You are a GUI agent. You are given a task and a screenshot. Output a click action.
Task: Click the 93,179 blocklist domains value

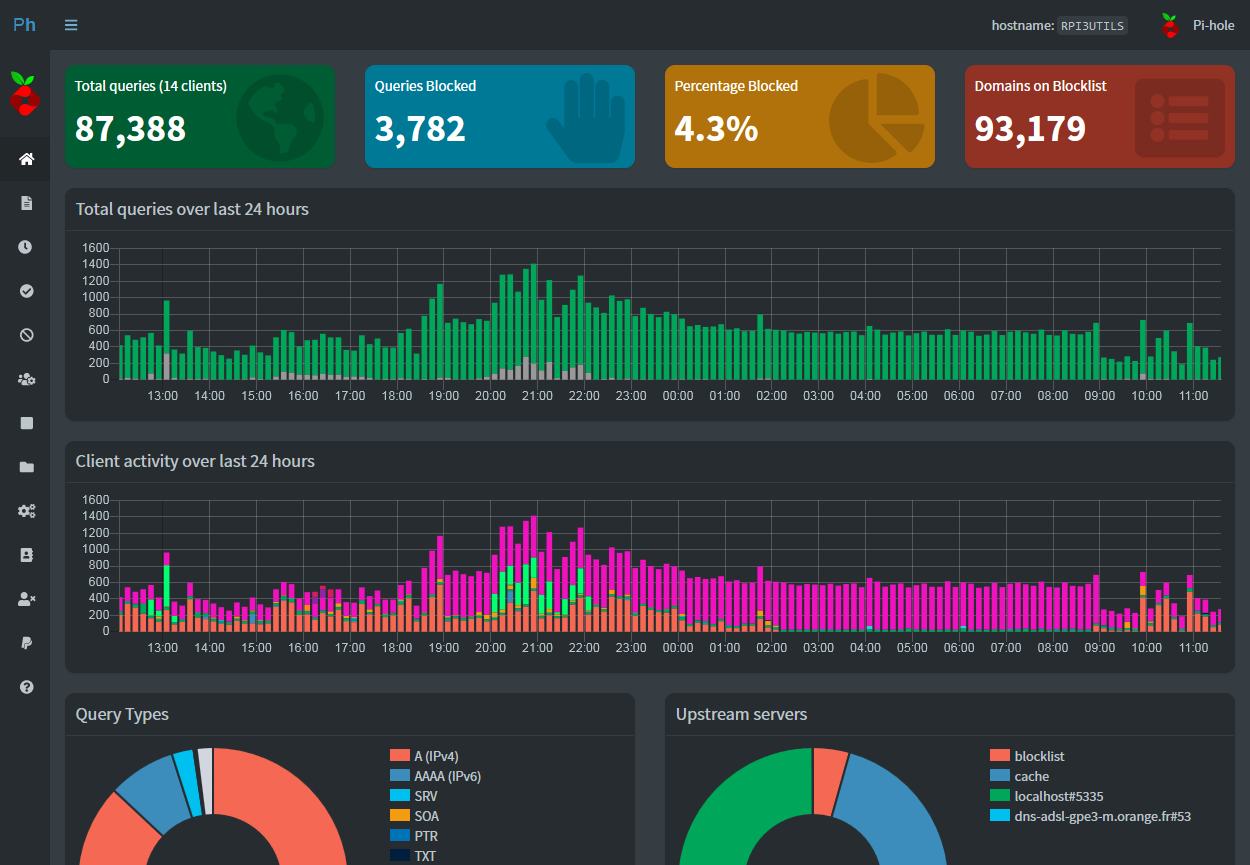pos(1030,129)
